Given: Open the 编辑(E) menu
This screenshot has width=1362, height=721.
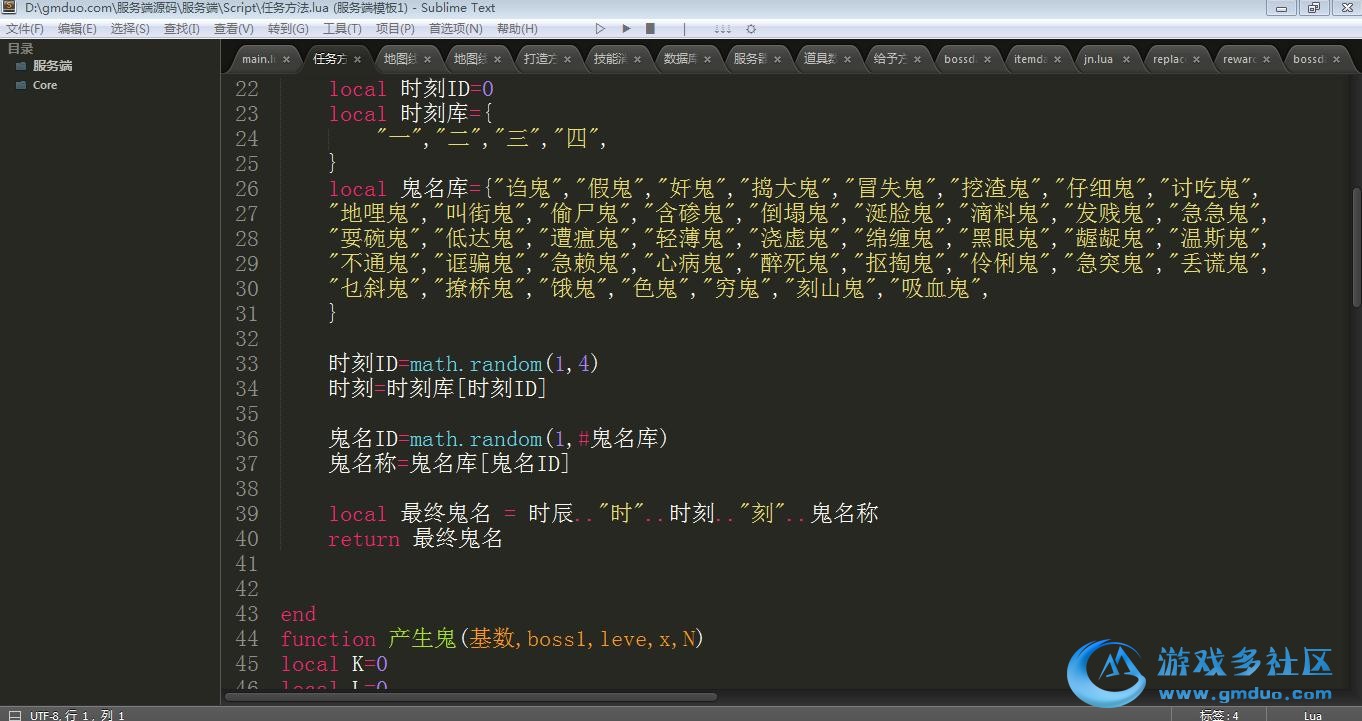Looking at the screenshot, I should coord(77,29).
